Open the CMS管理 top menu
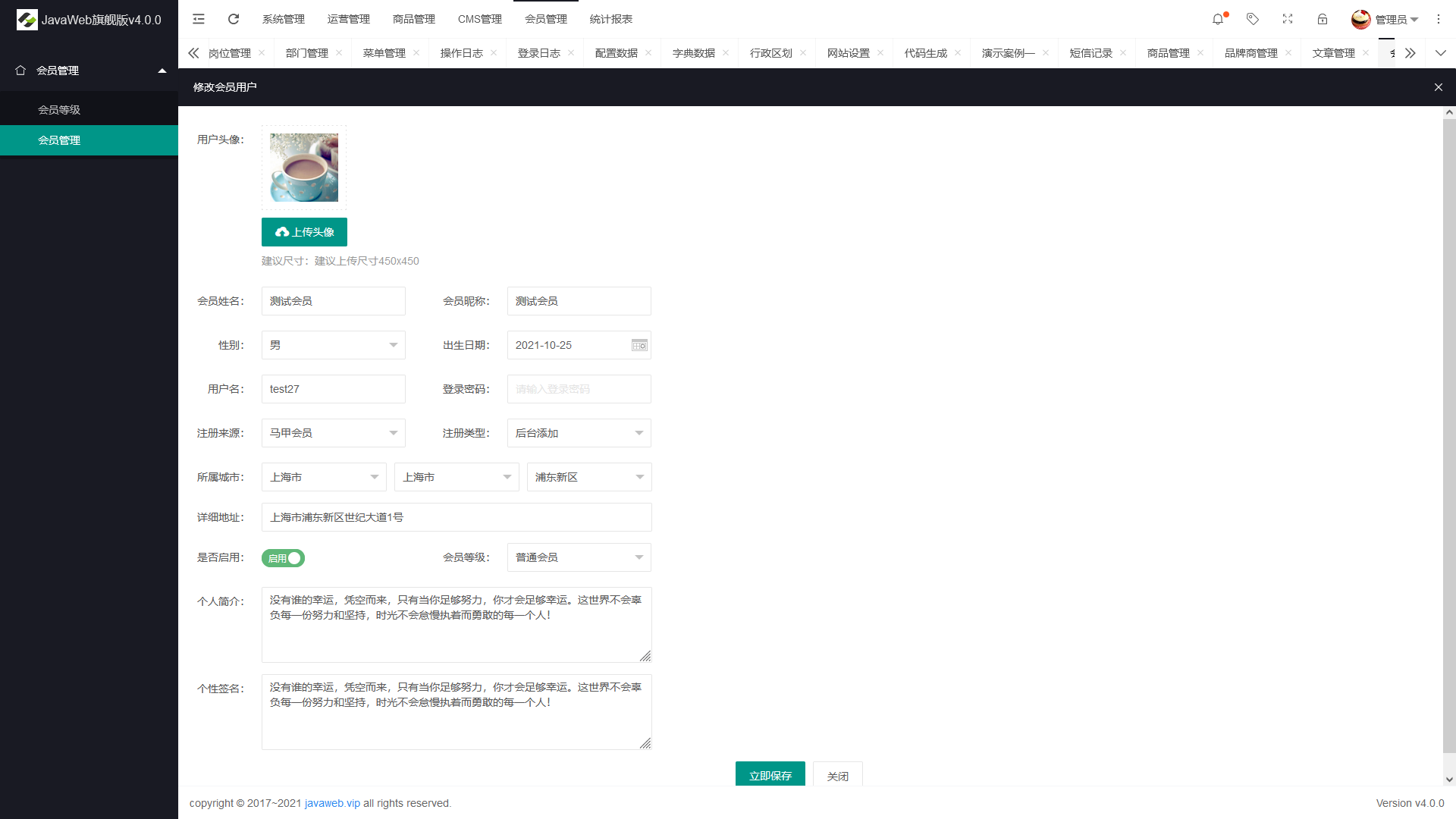 480,19
